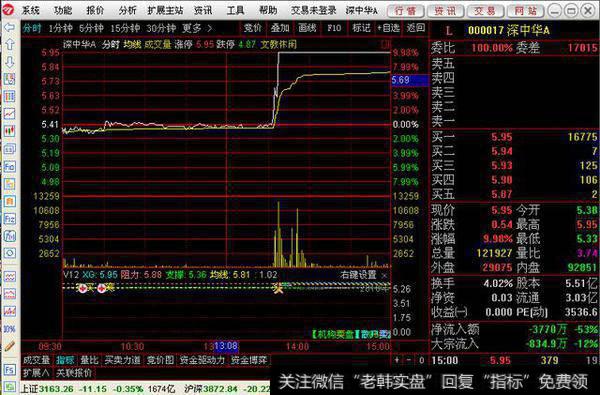Open the 分析 menu
Screen dimensions: 600x395
127,10
